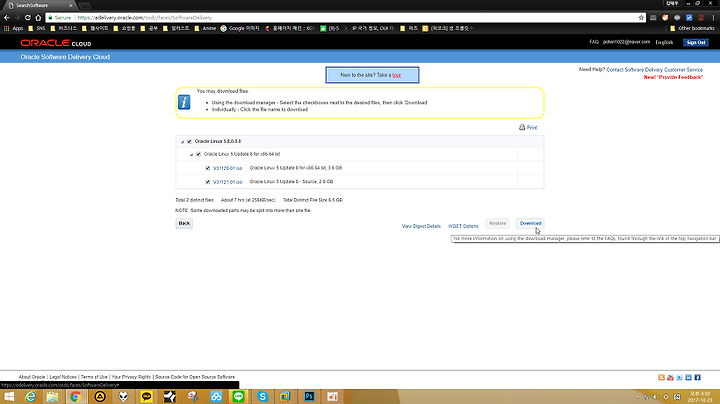Open the Anime bookmarks folder
This screenshot has width=720, height=404.
[x=205, y=28]
